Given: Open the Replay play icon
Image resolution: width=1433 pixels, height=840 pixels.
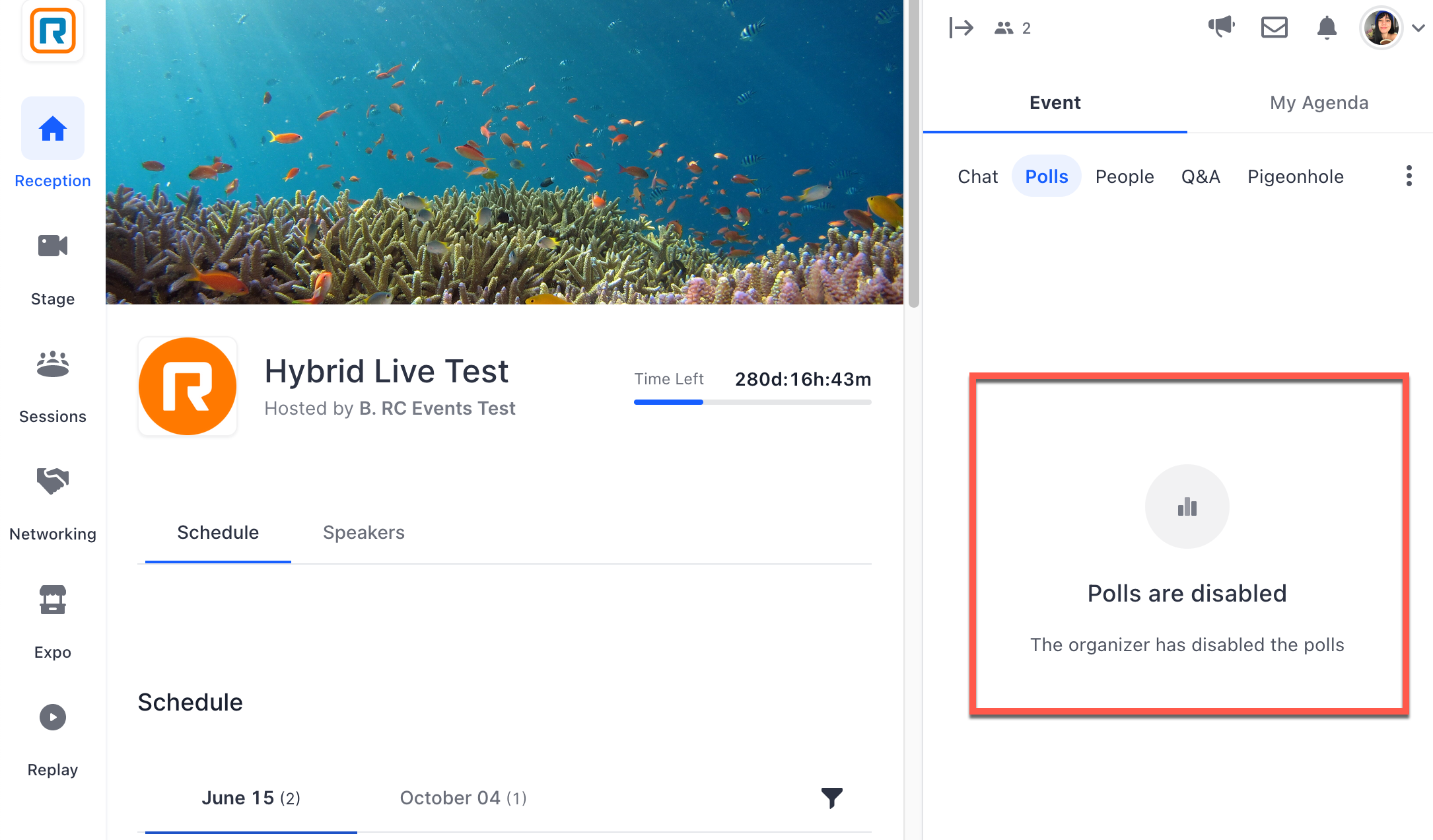Looking at the screenshot, I should click(53, 717).
